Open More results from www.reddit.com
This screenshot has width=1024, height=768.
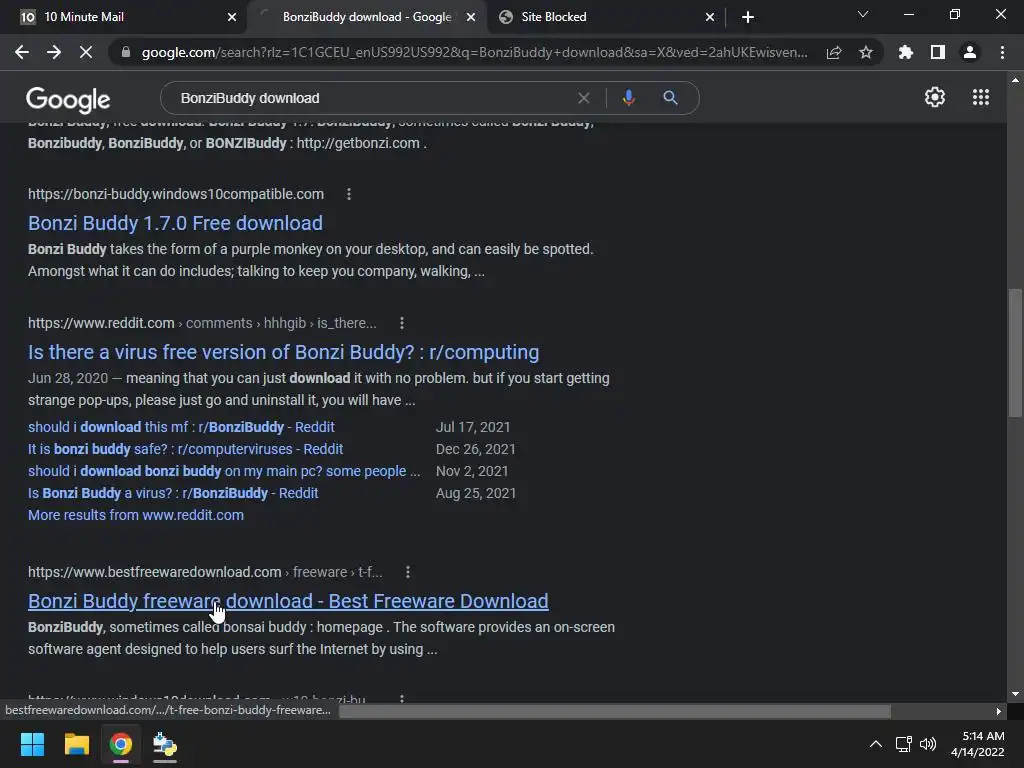pos(136,515)
